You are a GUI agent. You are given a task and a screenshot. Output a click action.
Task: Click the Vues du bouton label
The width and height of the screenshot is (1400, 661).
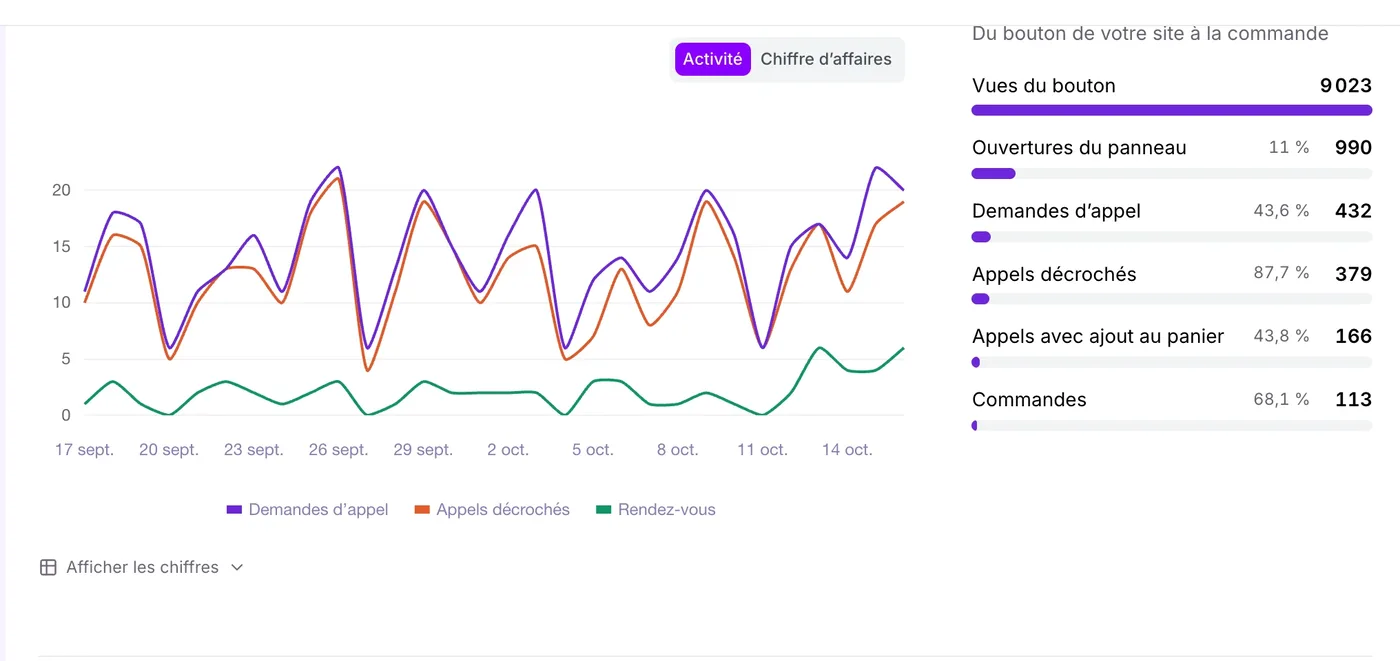pyautogui.click(x=1043, y=86)
